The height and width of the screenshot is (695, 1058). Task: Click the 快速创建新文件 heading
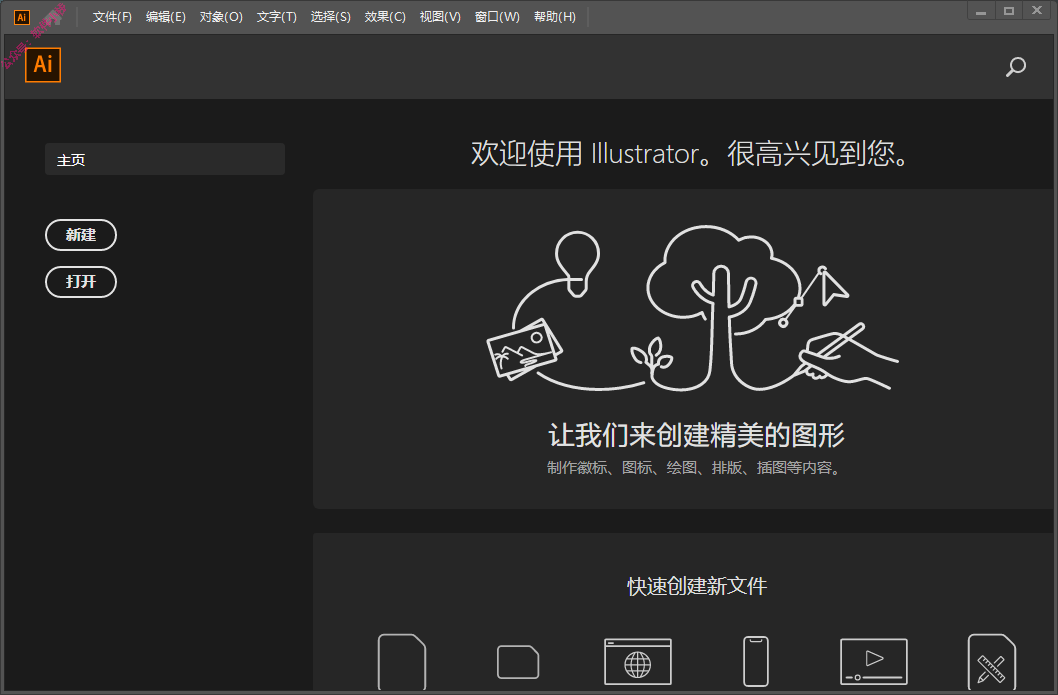pos(697,586)
